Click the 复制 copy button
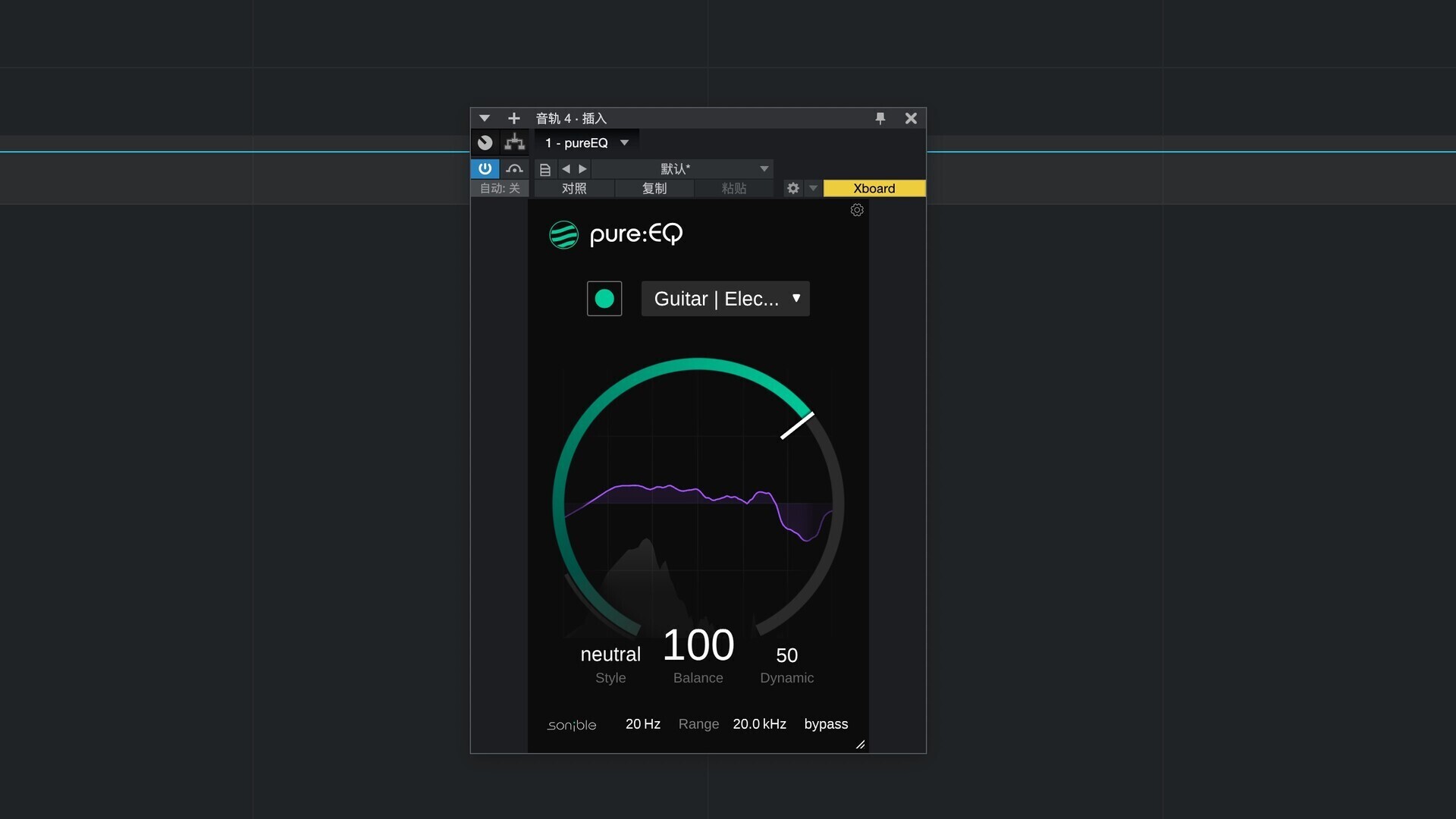The width and height of the screenshot is (1456, 819). [x=654, y=188]
